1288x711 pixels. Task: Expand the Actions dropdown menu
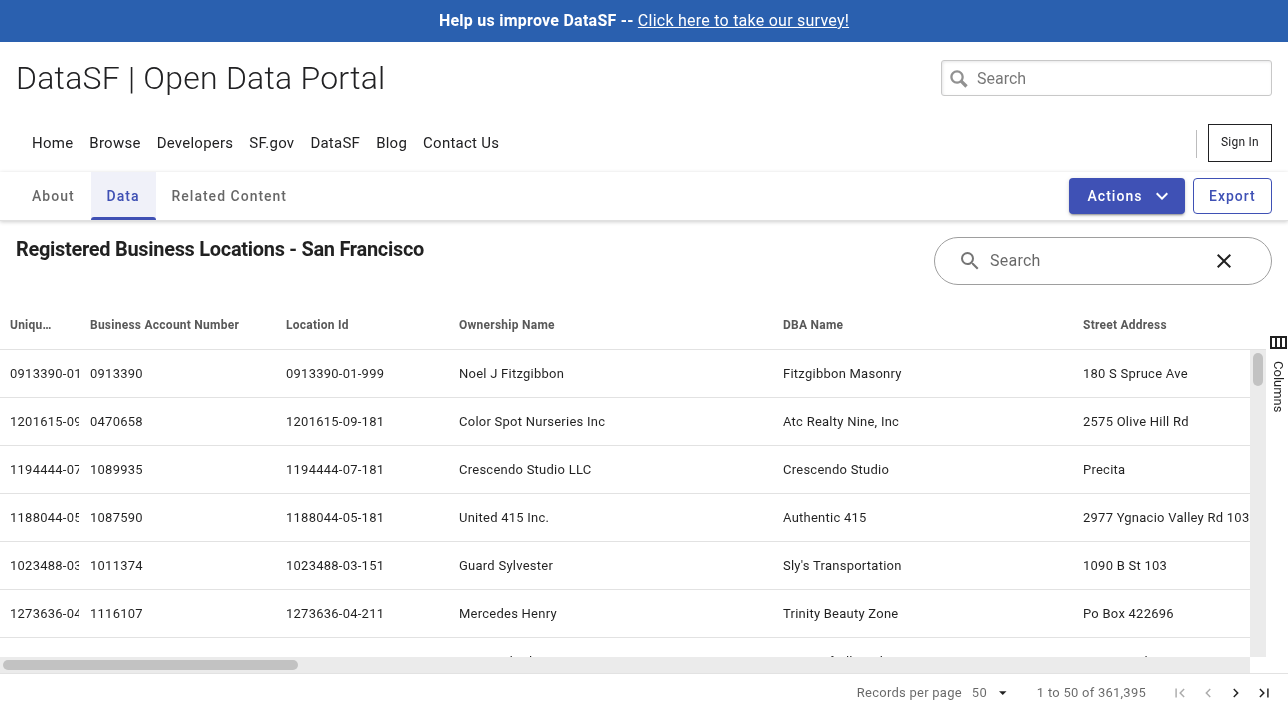1127,196
